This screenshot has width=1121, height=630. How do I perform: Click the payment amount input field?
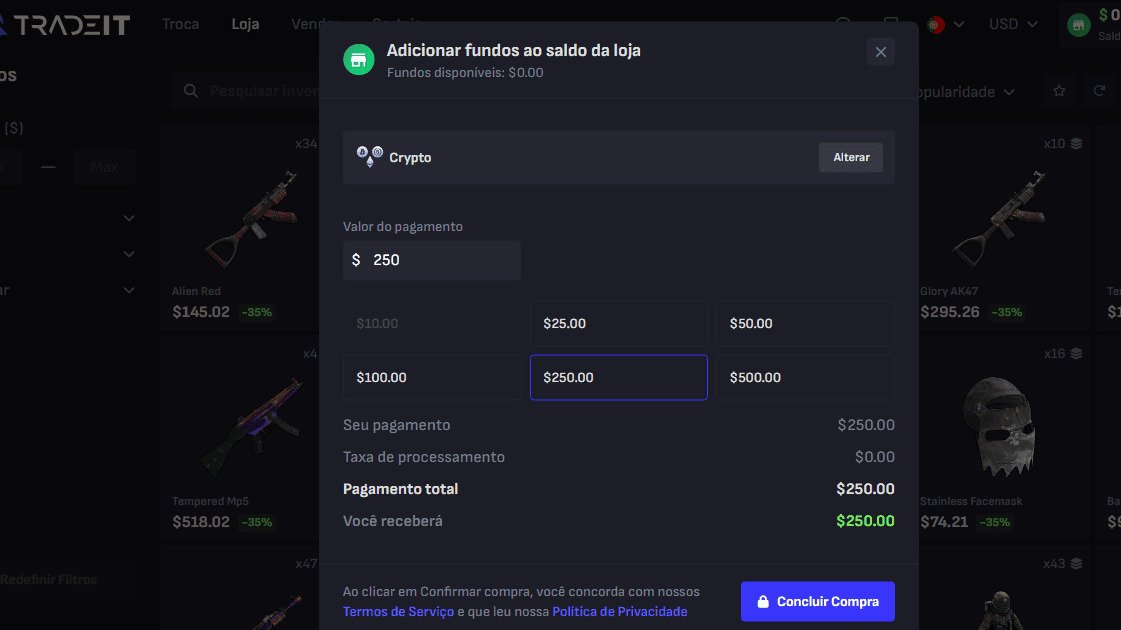[440, 260]
